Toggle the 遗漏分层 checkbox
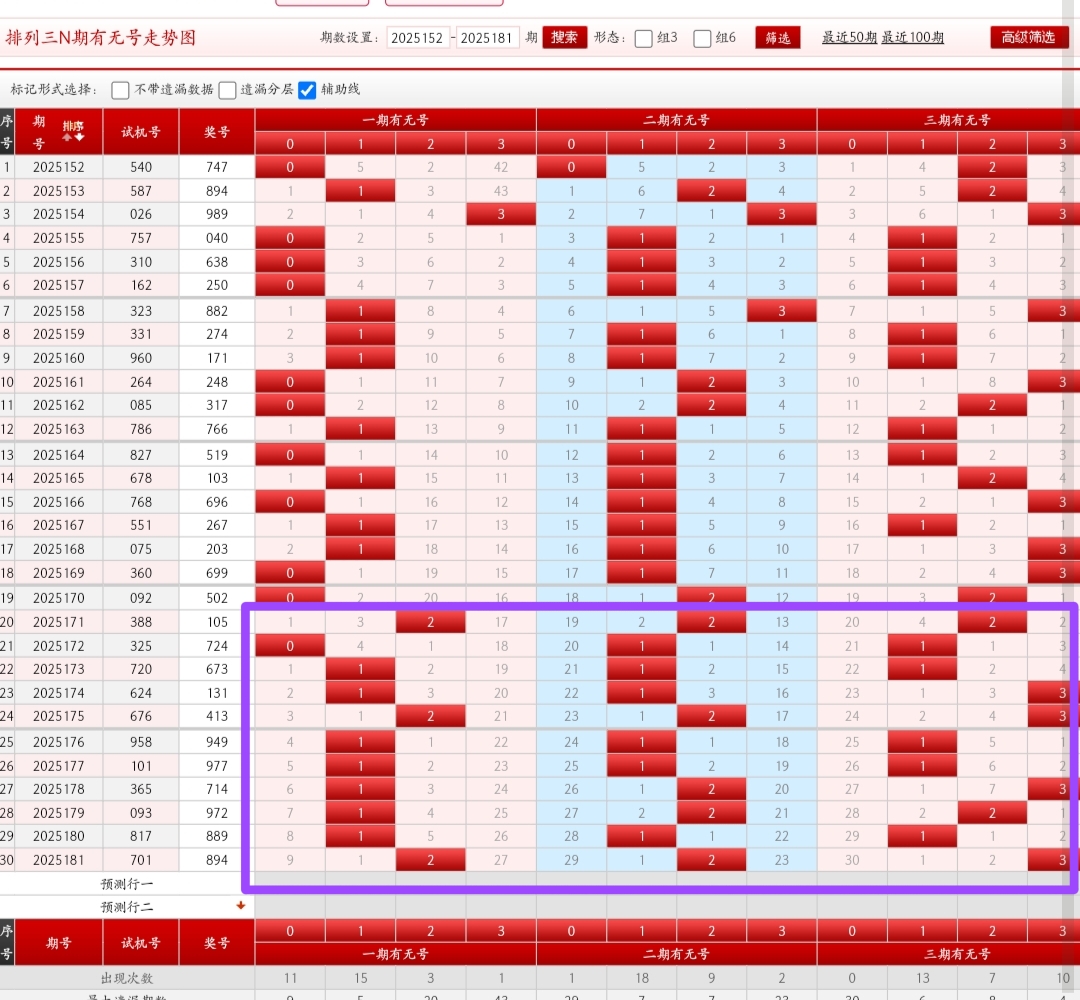Viewport: 1080px width, 1000px height. point(228,90)
